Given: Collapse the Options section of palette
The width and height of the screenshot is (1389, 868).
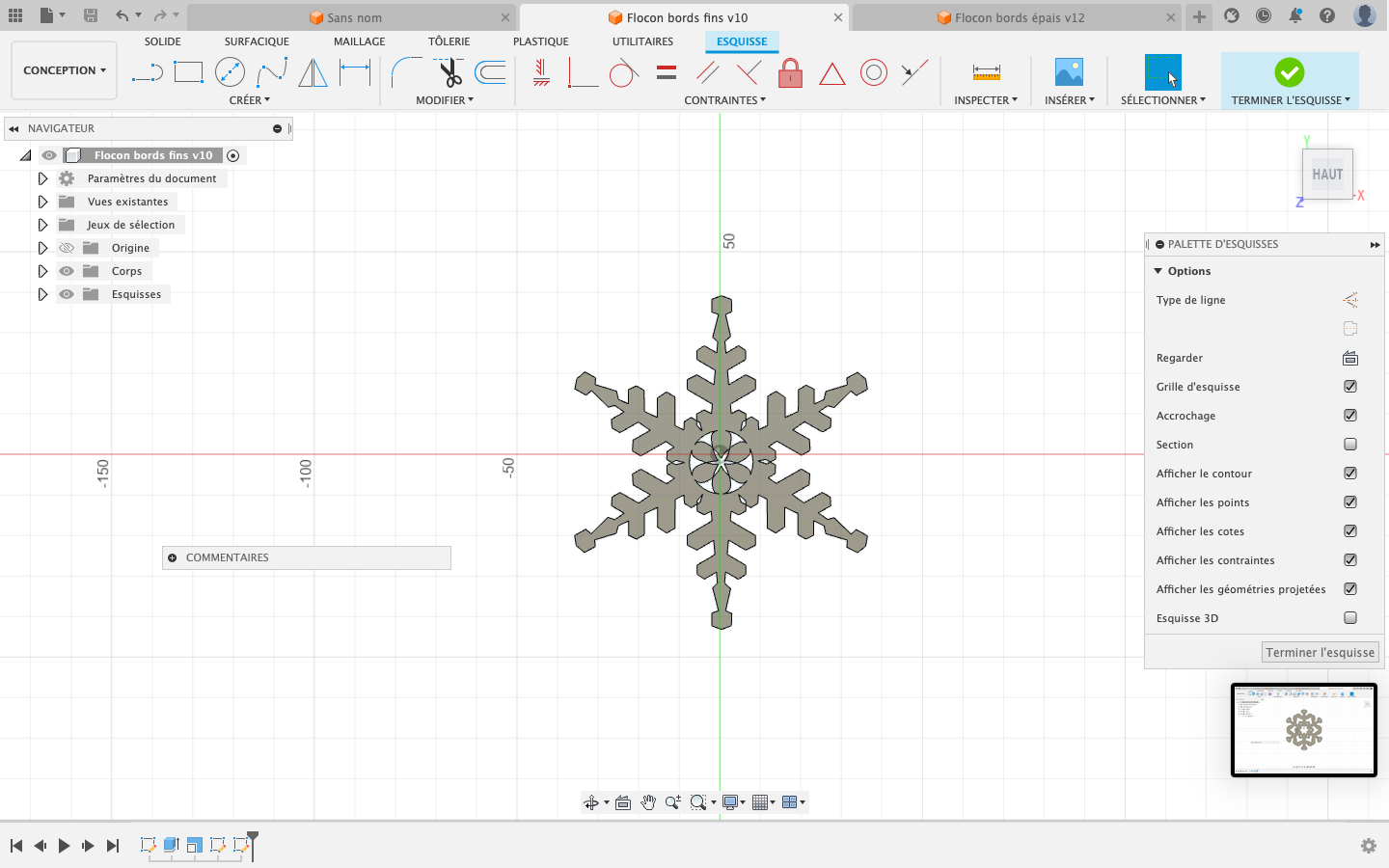Looking at the screenshot, I should pos(1158,271).
